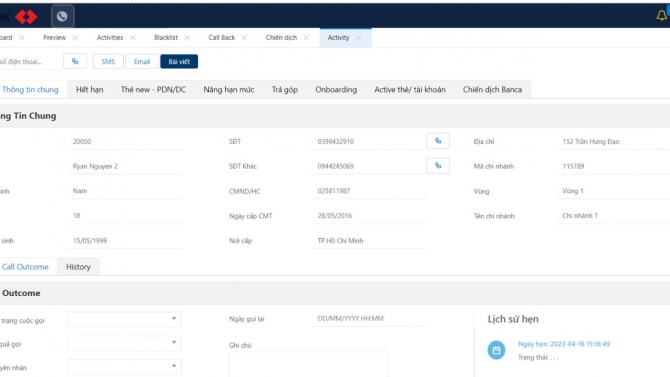The height and width of the screenshot is (377, 670).
Task: Select the Call Outcome tab
Action: (25, 267)
